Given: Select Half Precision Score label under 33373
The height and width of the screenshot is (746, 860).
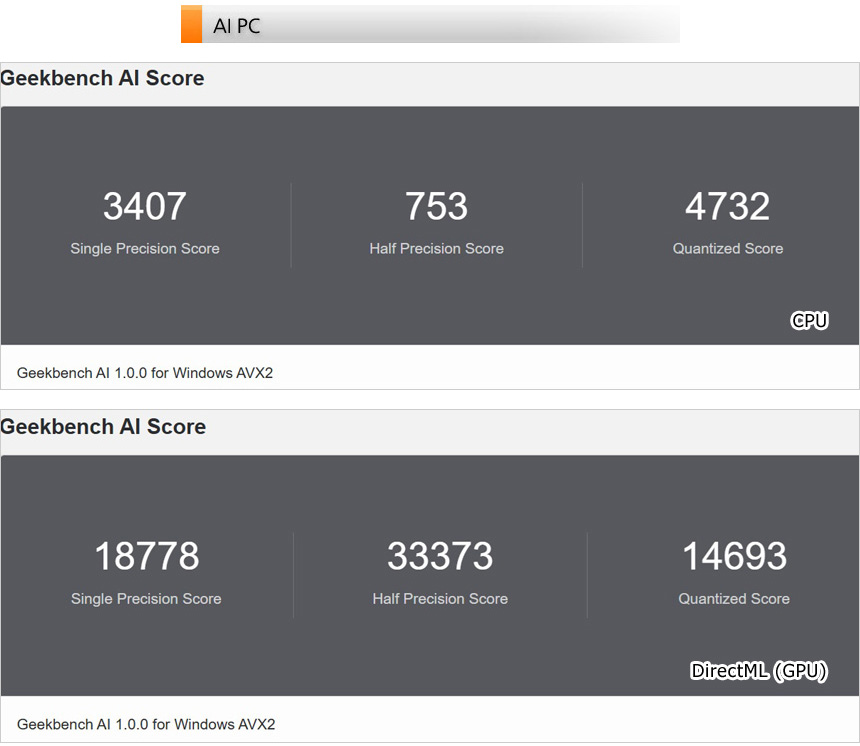Looking at the screenshot, I should click(x=440, y=599).
